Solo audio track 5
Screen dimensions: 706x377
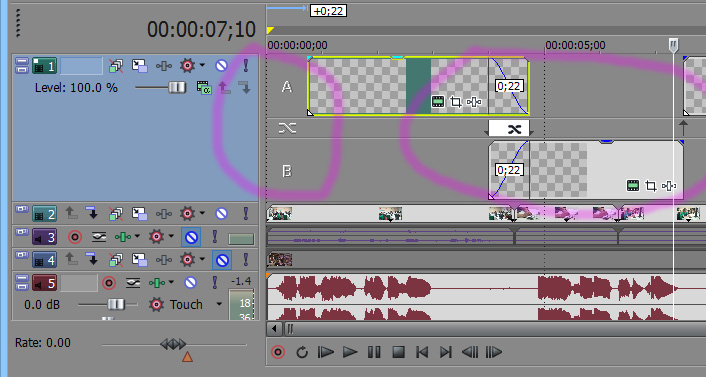pyautogui.click(x=215, y=283)
